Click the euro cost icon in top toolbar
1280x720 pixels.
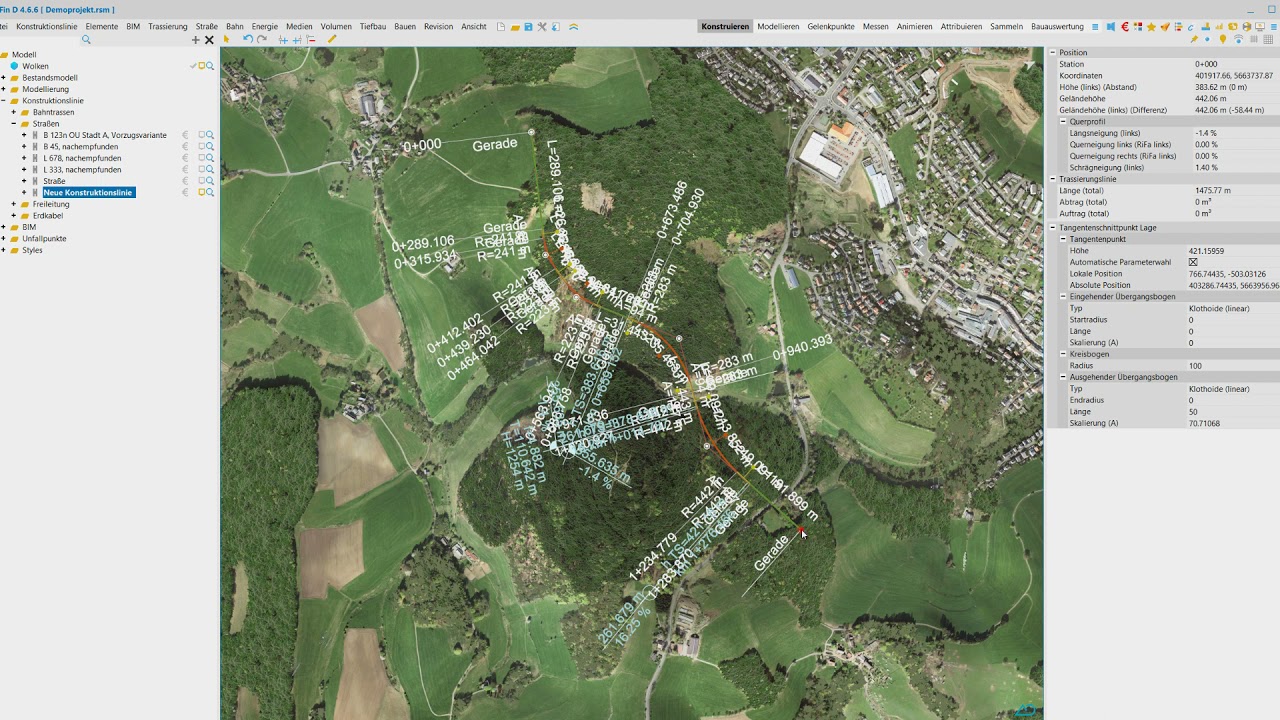pyautogui.click(x=1125, y=27)
